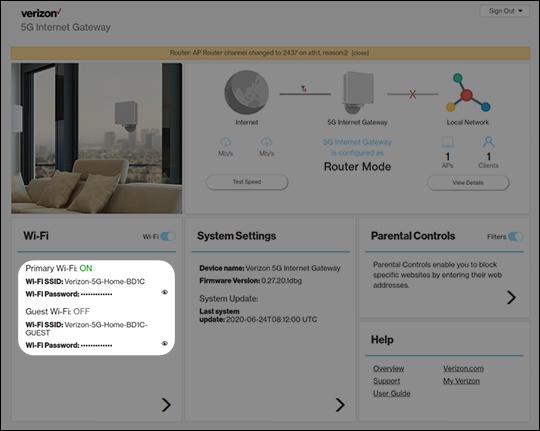
Task: Click the Test Speed button
Action: point(247,182)
